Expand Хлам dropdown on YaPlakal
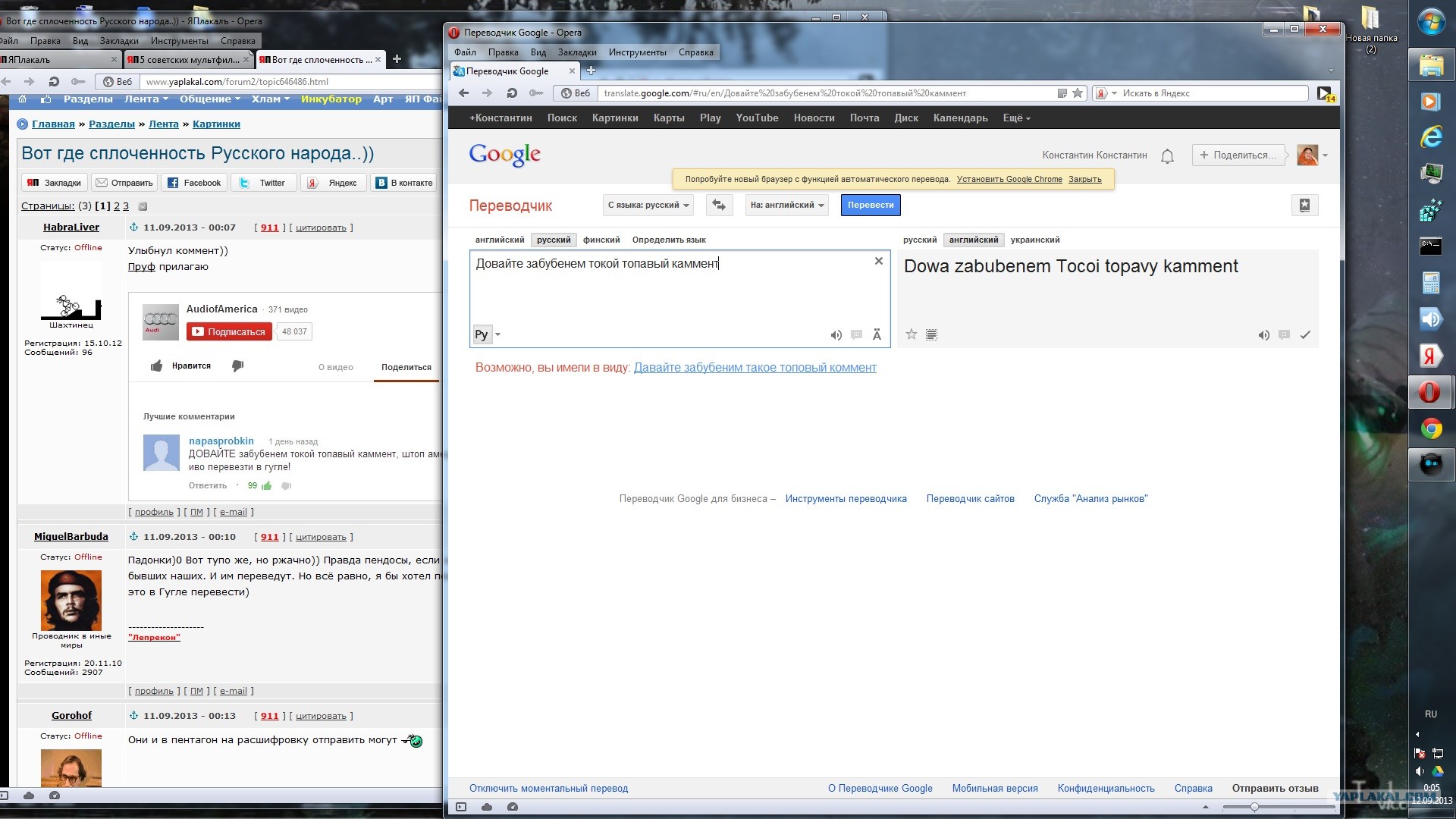 271,99
